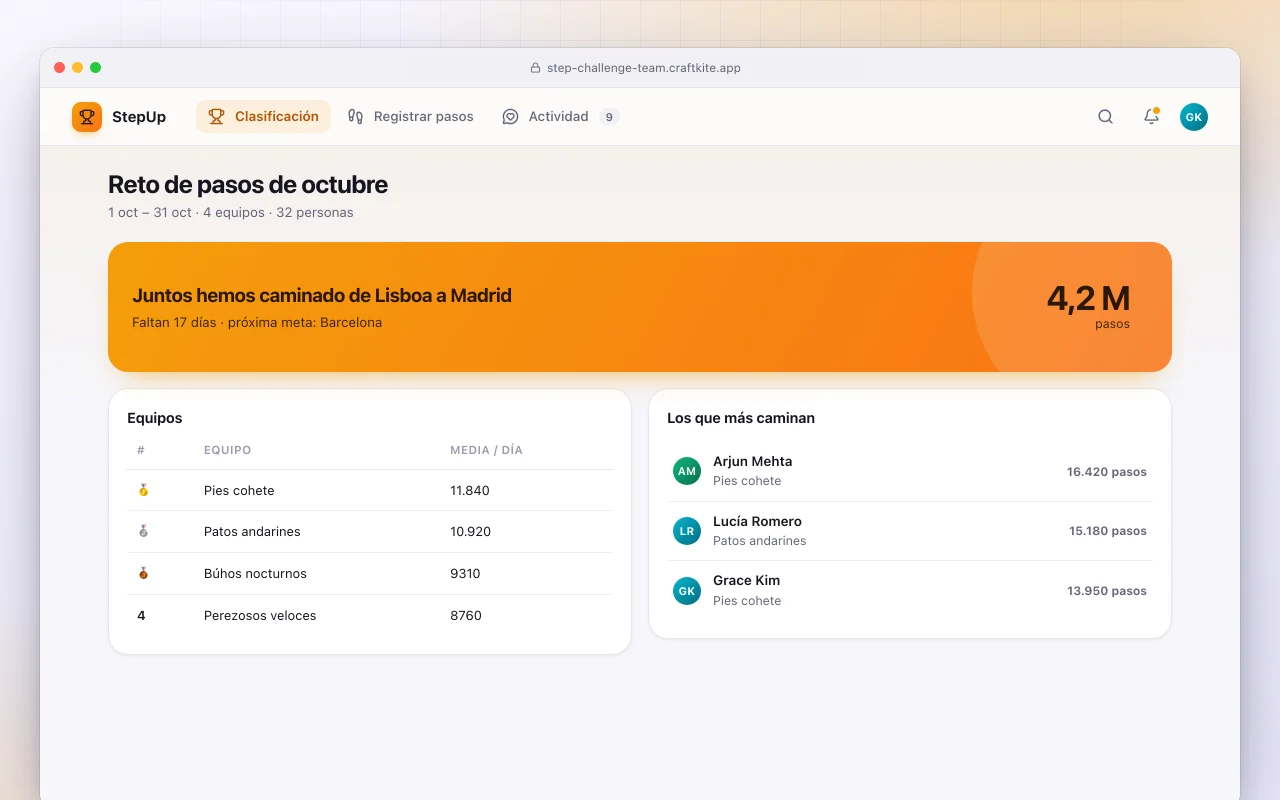Select the Pies cohete team name in Equipos
Viewport: 1280px width, 800px height.
pos(239,491)
